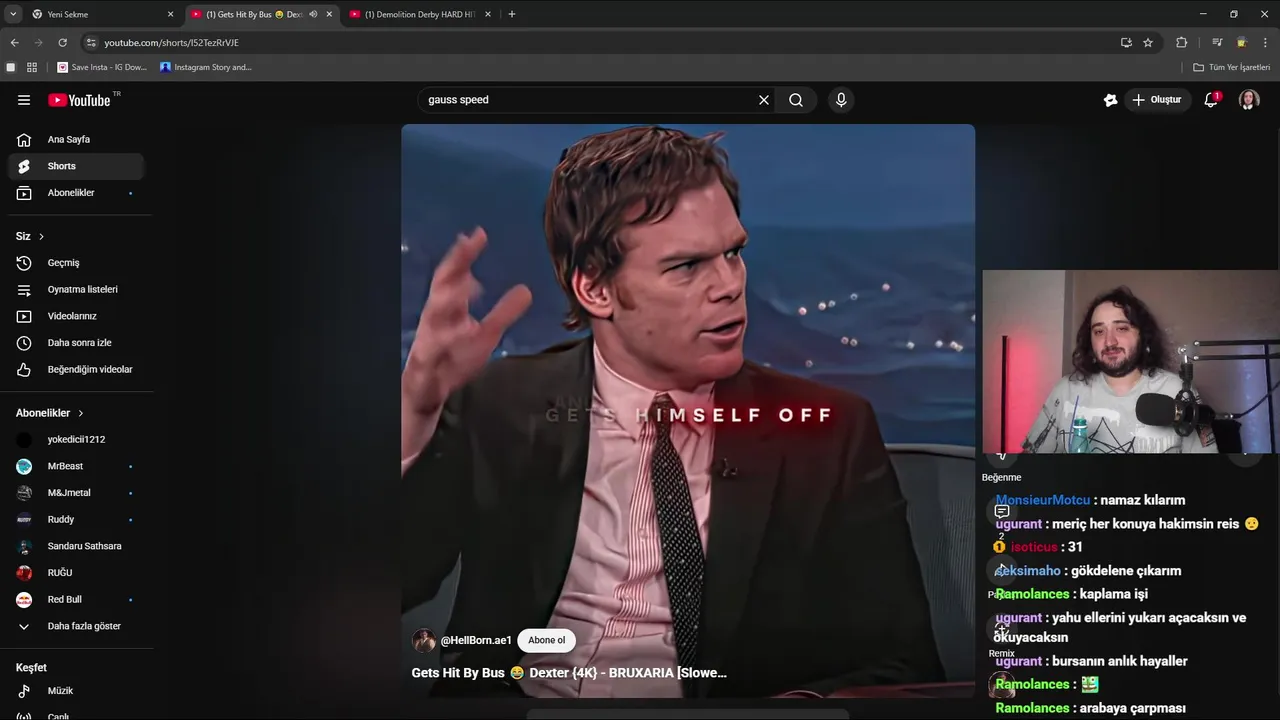The image size is (1280, 720).
Task: Open the Shorts comments icon
Action: [1001, 512]
